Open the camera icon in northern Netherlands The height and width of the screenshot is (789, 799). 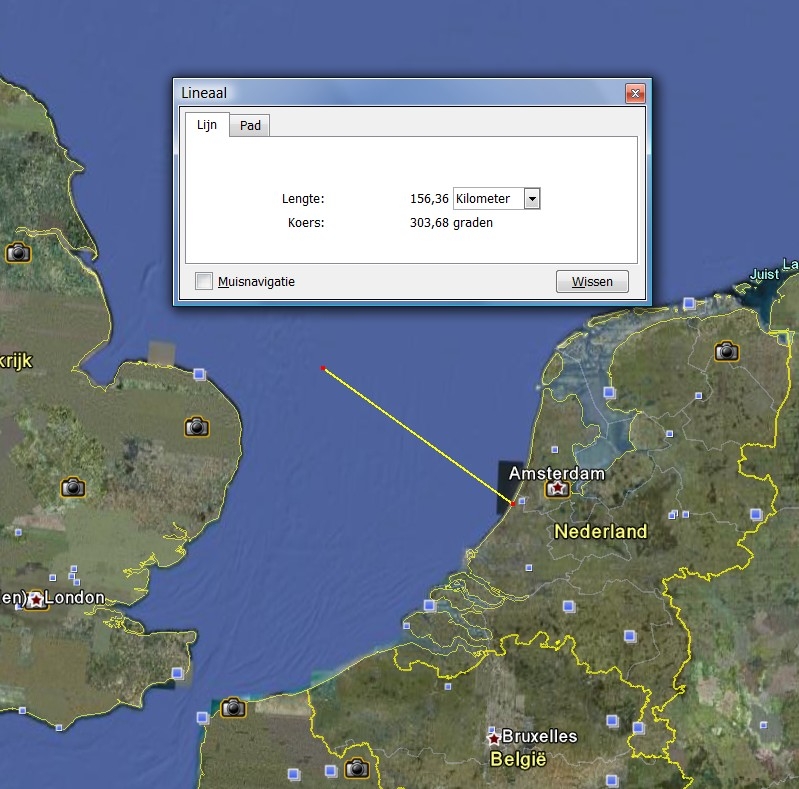tap(727, 351)
